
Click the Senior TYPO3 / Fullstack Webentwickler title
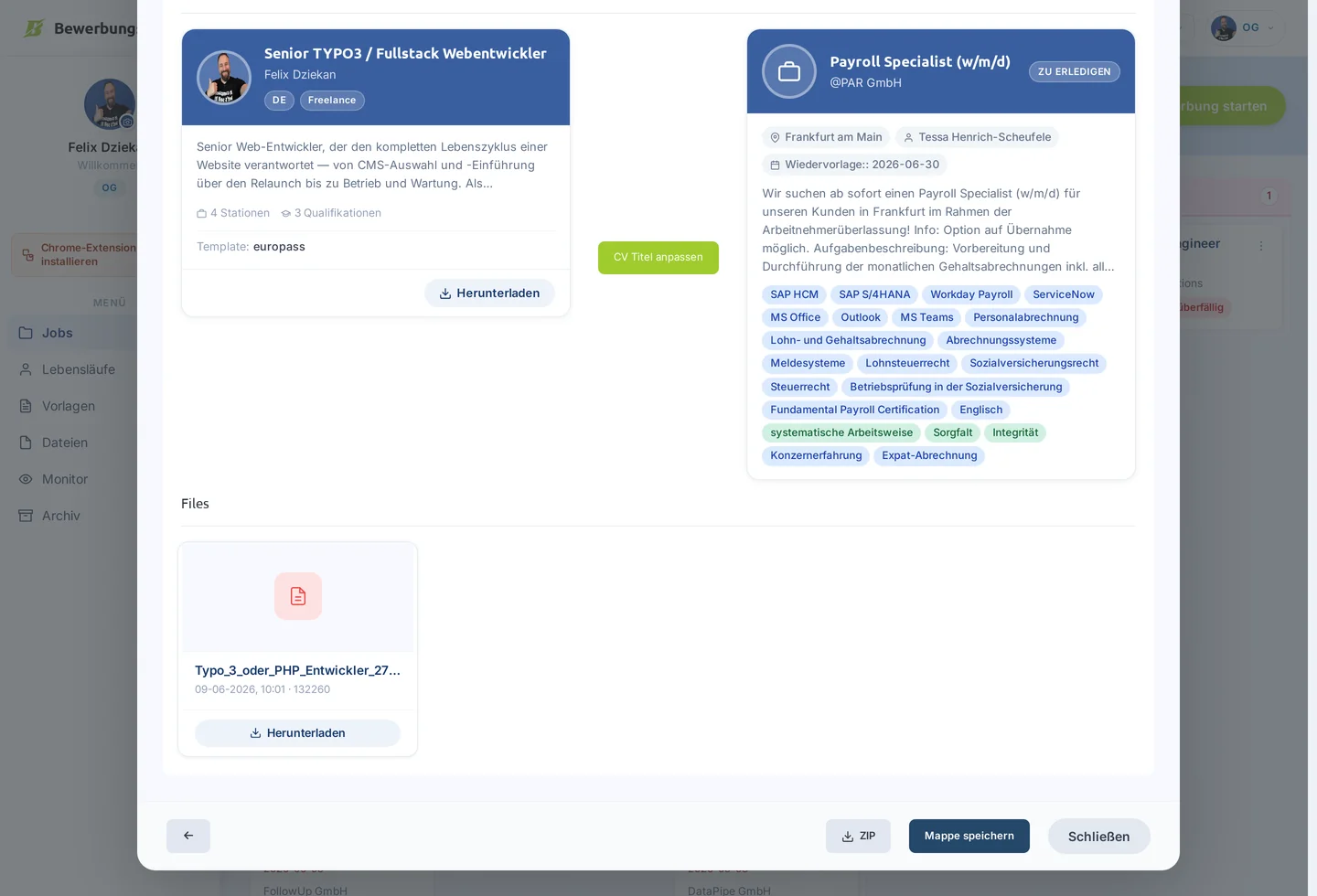click(x=405, y=54)
